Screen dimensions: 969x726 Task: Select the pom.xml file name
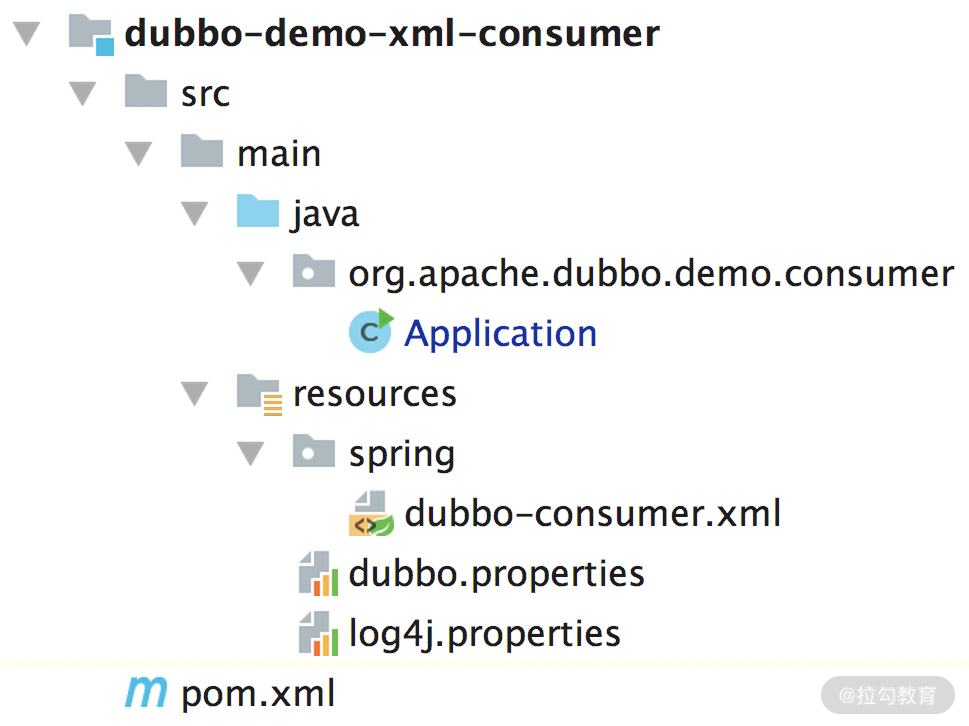[x=258, y=693]
